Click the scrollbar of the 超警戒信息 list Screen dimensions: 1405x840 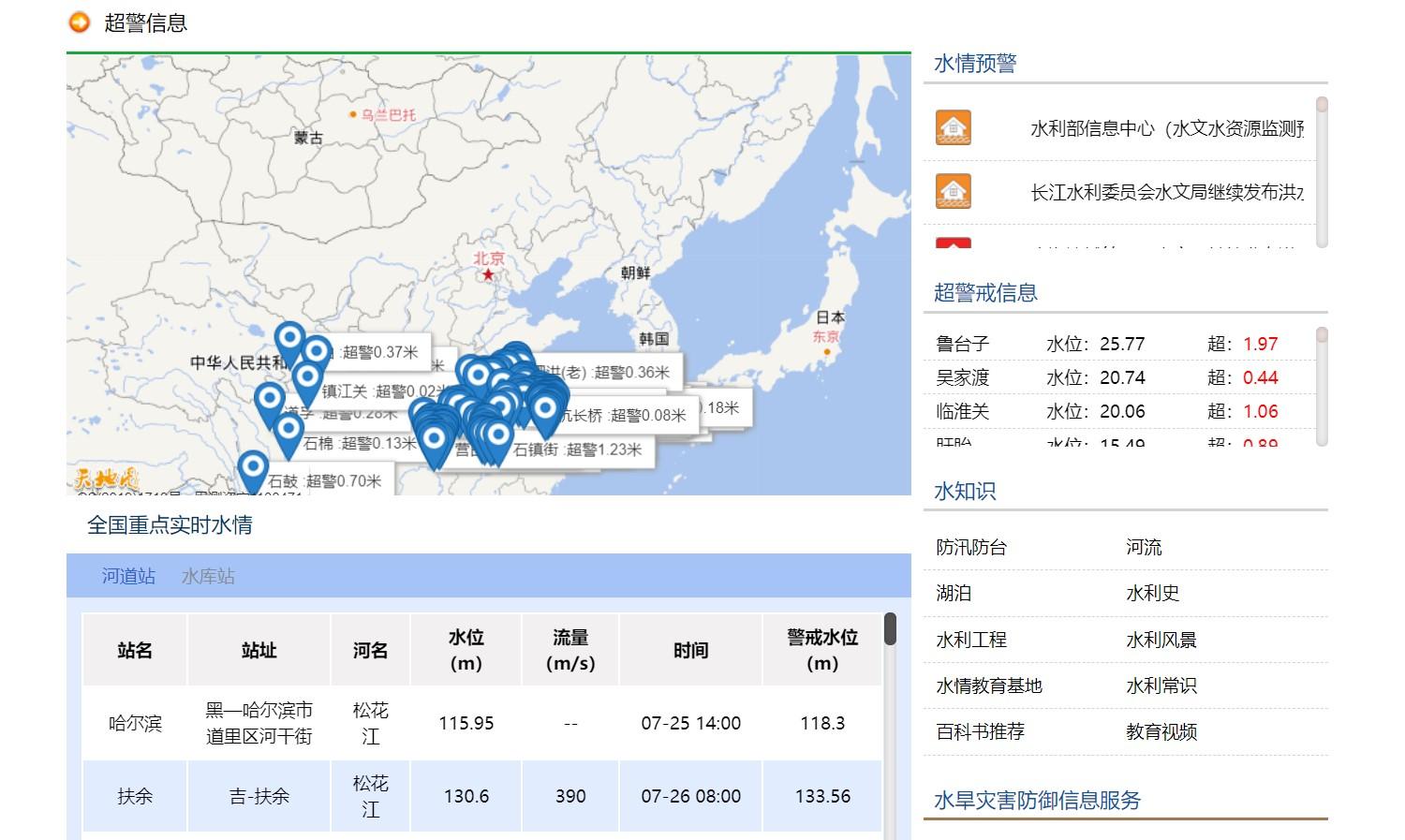pyautogui.click(x=1322, y=386)
